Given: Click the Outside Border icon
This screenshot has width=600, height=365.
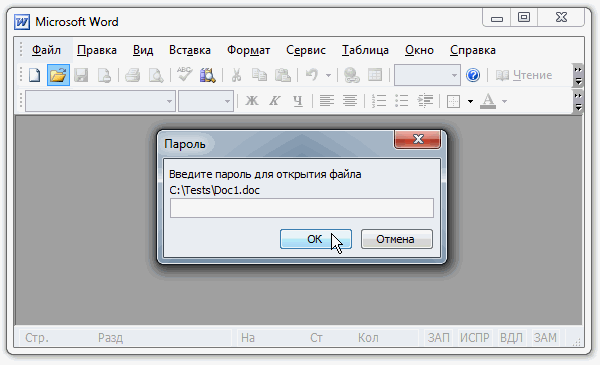Looking at the screenshot, I should click(453, 101).
